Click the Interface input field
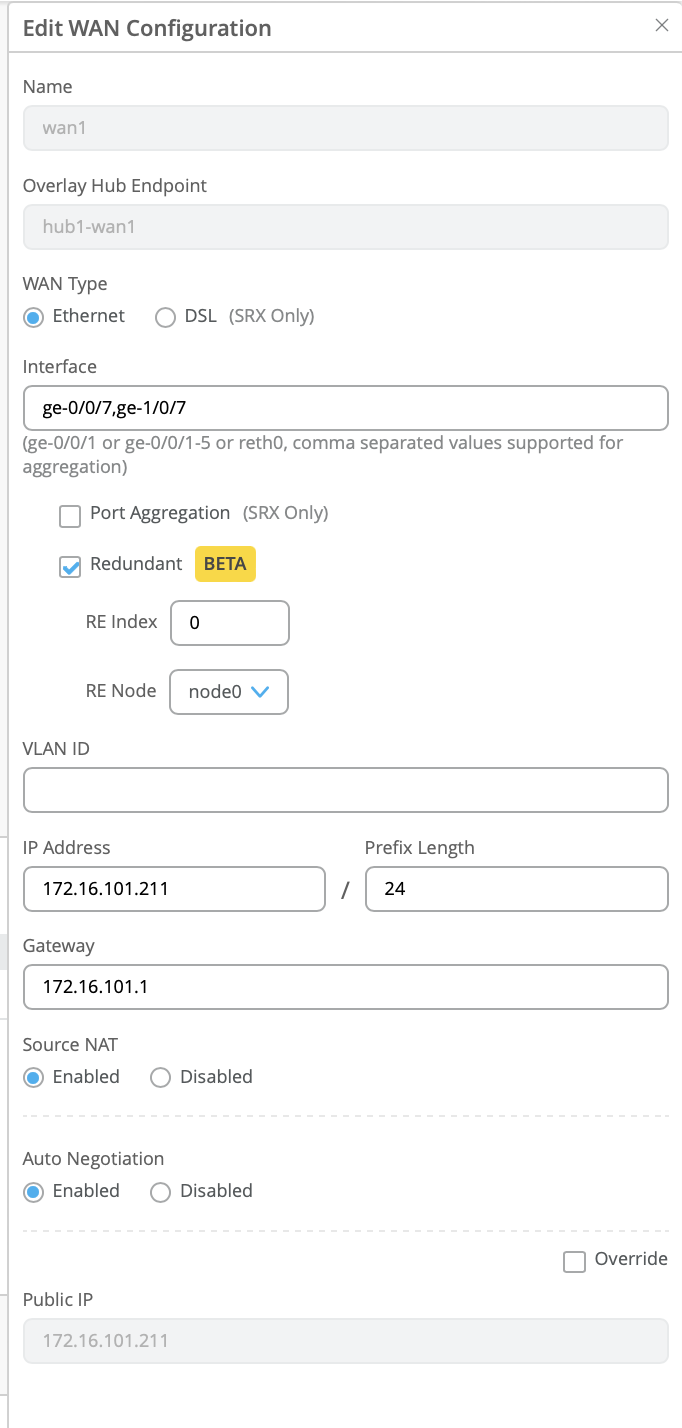 pos(345,408)
